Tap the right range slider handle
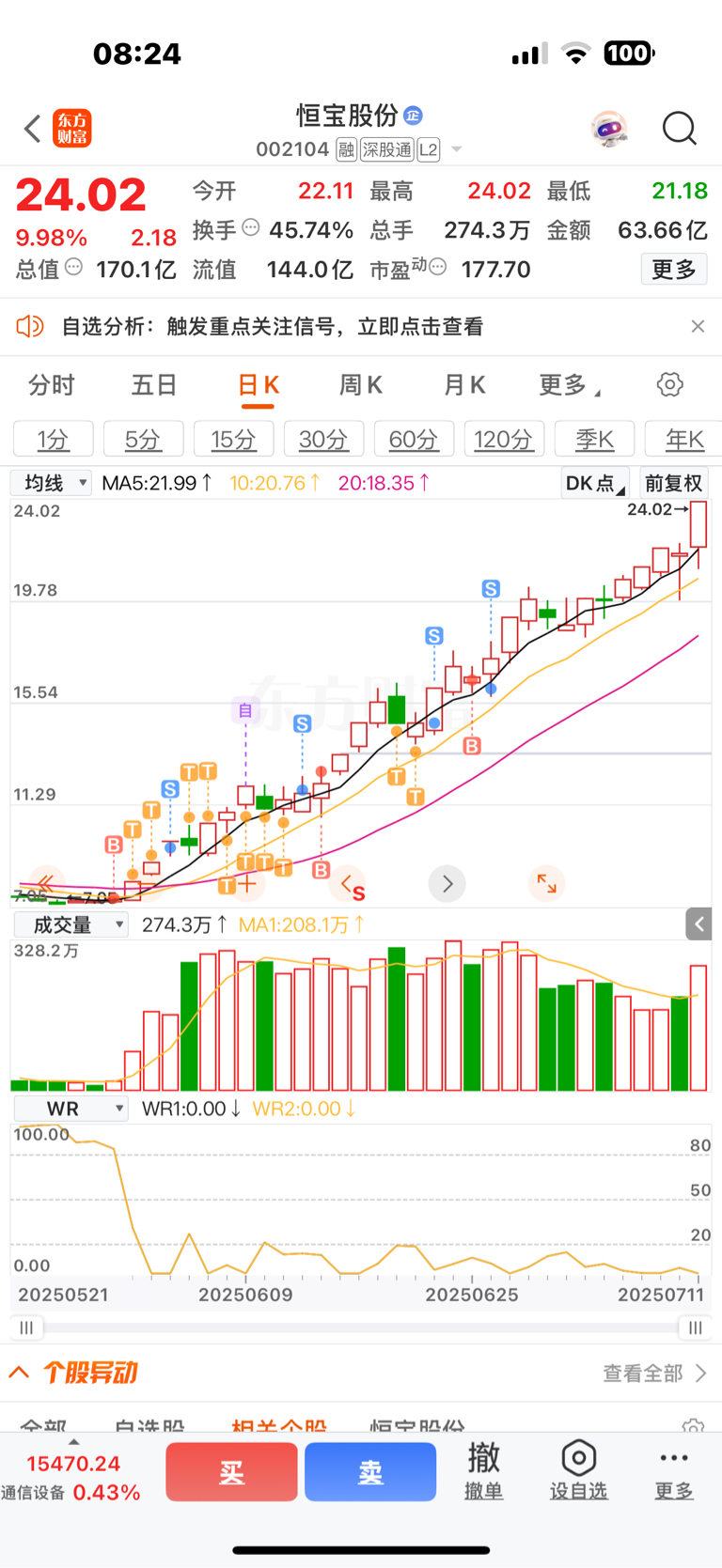This screenshot has width=722, height=1568. pos(695,1327)
